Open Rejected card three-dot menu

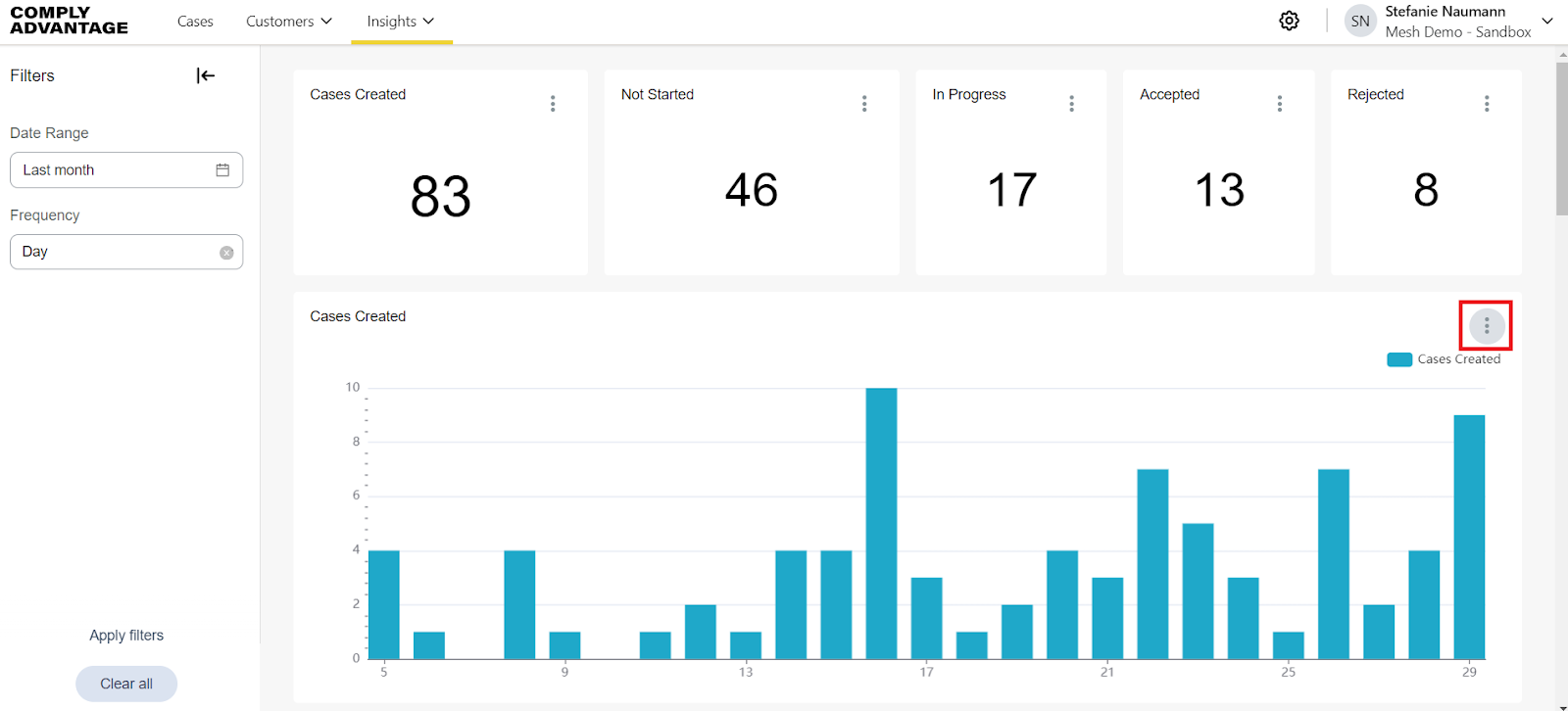coord(1487,104)
